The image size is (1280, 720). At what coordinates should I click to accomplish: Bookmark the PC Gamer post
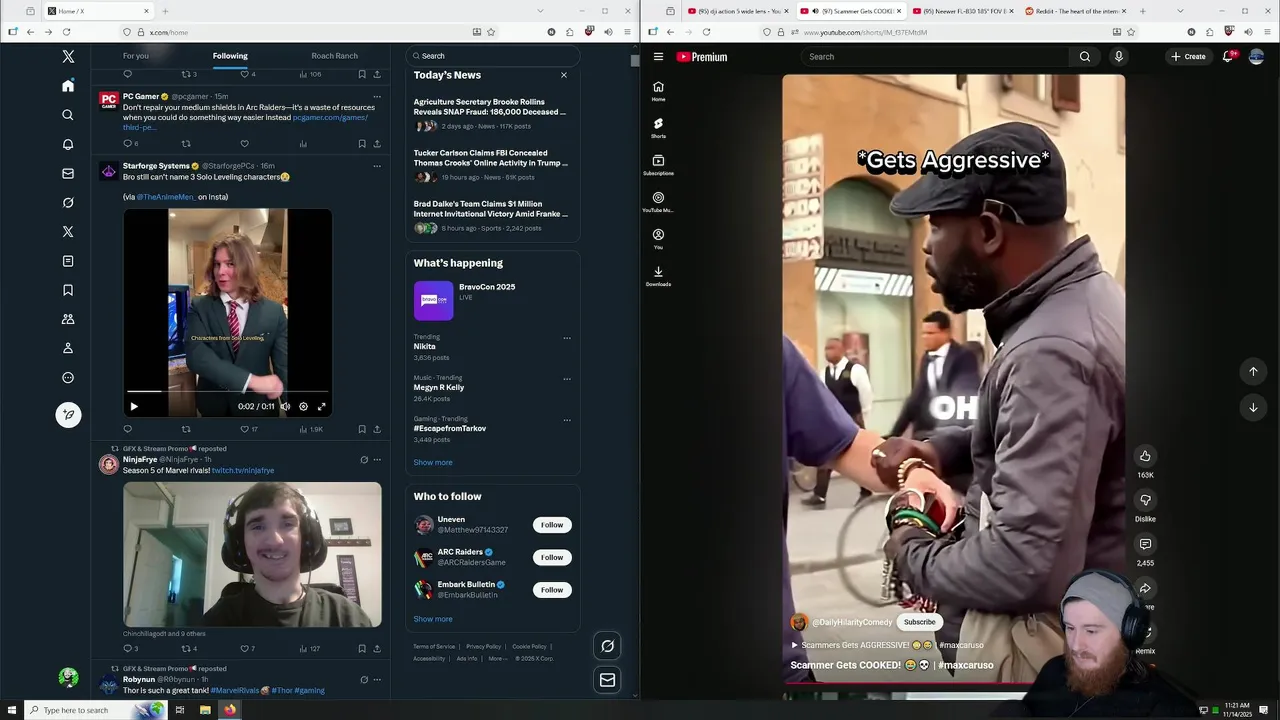(x=361, y=144)
